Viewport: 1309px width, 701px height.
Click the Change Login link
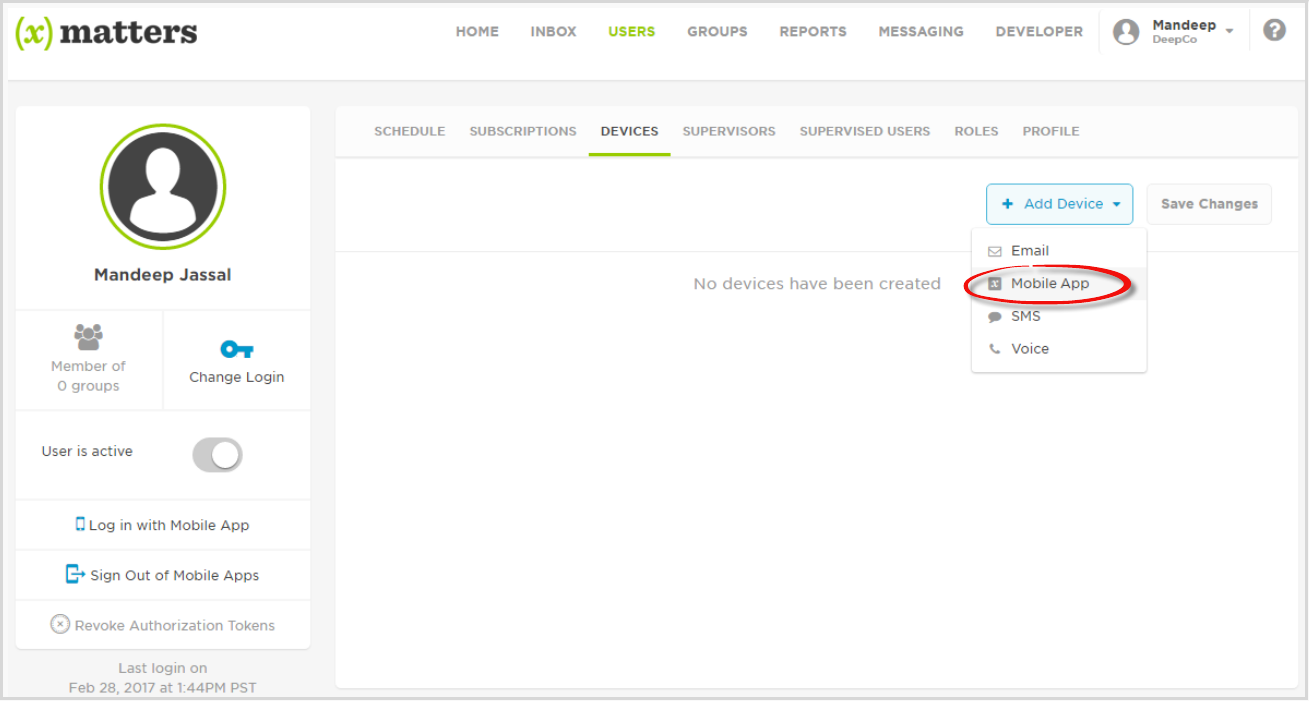click(x=237, y=377)
